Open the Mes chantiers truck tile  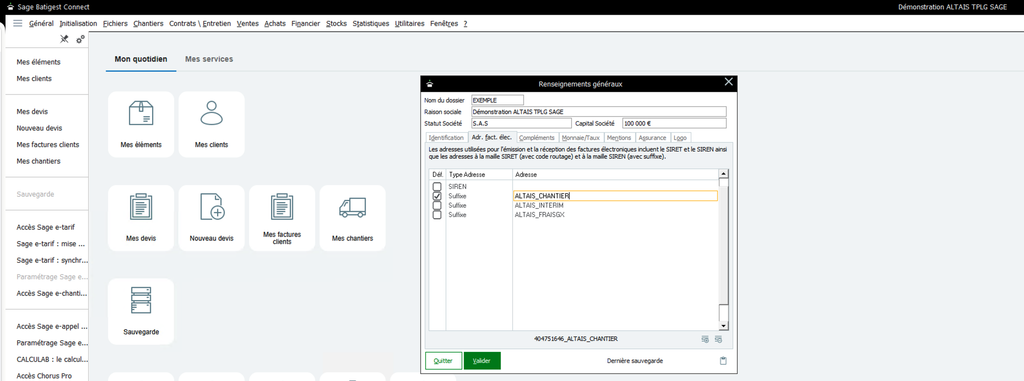tap(353, 218)
